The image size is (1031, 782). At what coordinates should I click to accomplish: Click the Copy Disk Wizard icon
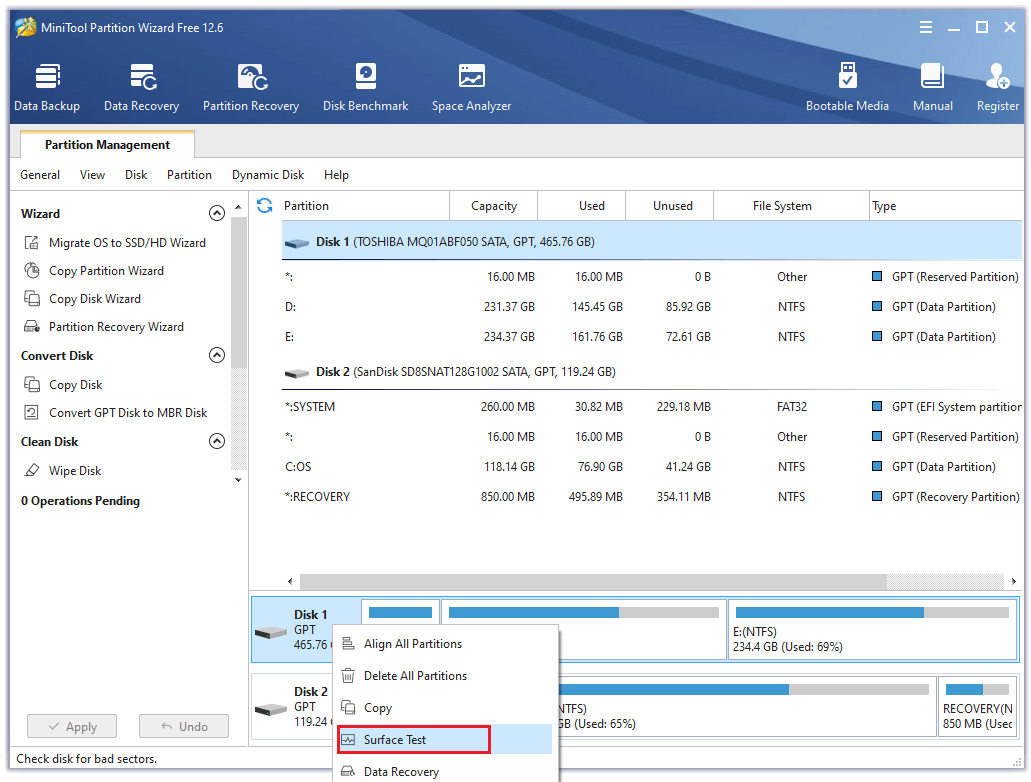point(32,299)
